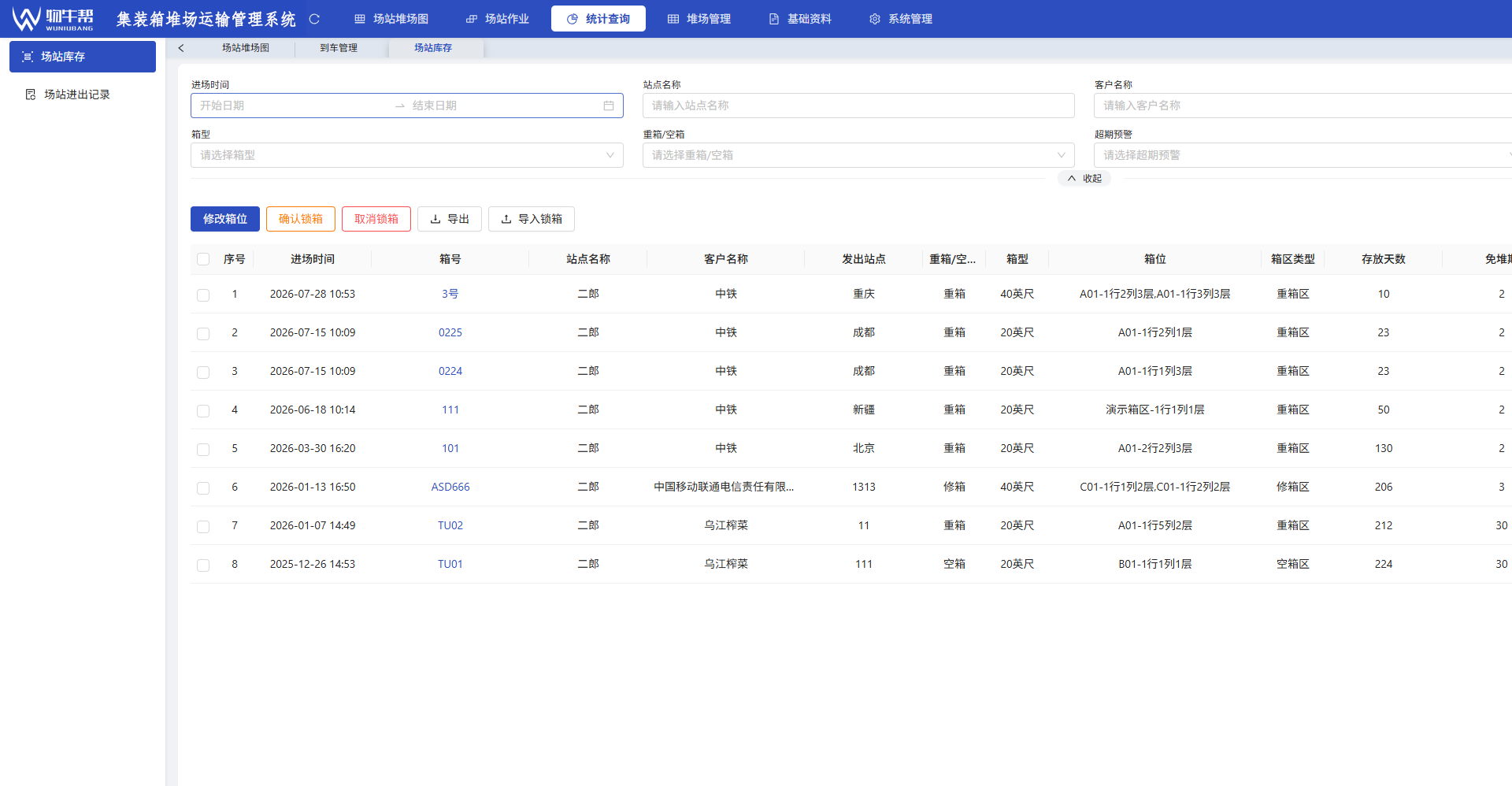
Task: Check the row for container 101
Action: click(x=203, y=449)
